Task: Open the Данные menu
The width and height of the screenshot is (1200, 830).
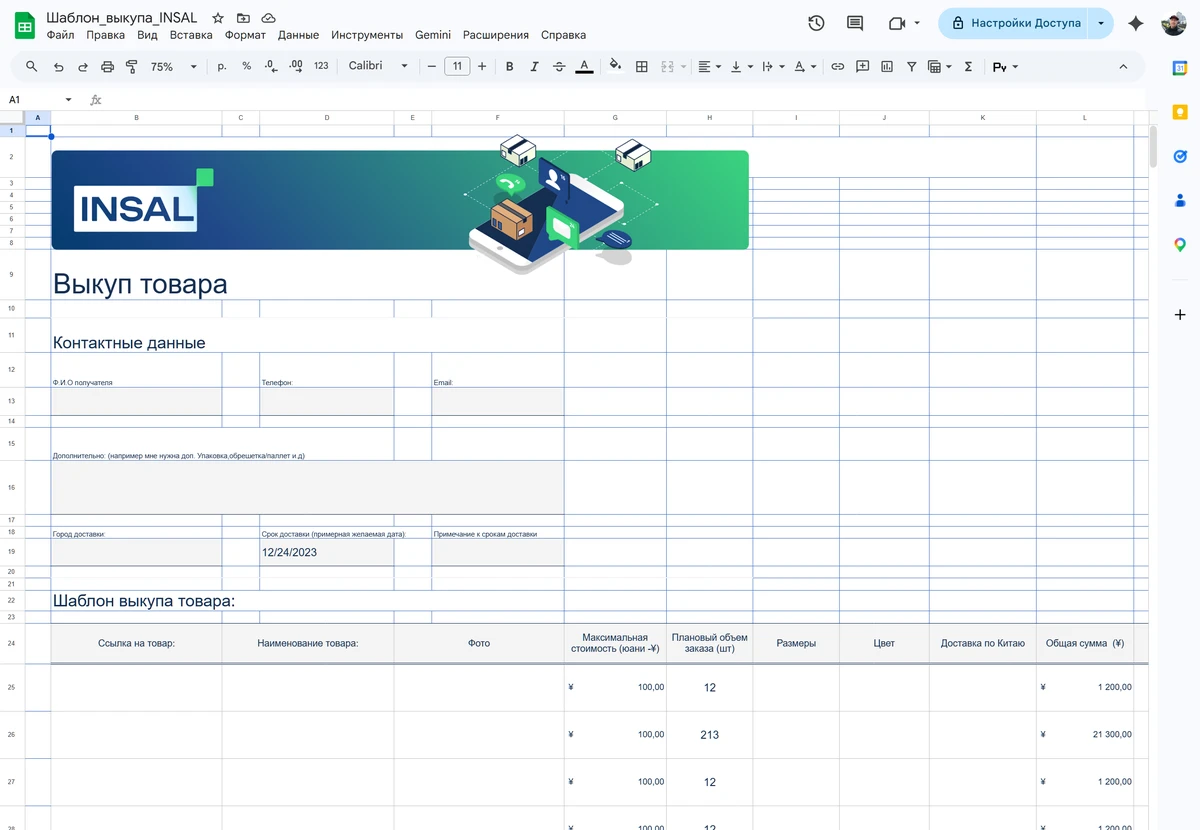Action: click(298, 35)
